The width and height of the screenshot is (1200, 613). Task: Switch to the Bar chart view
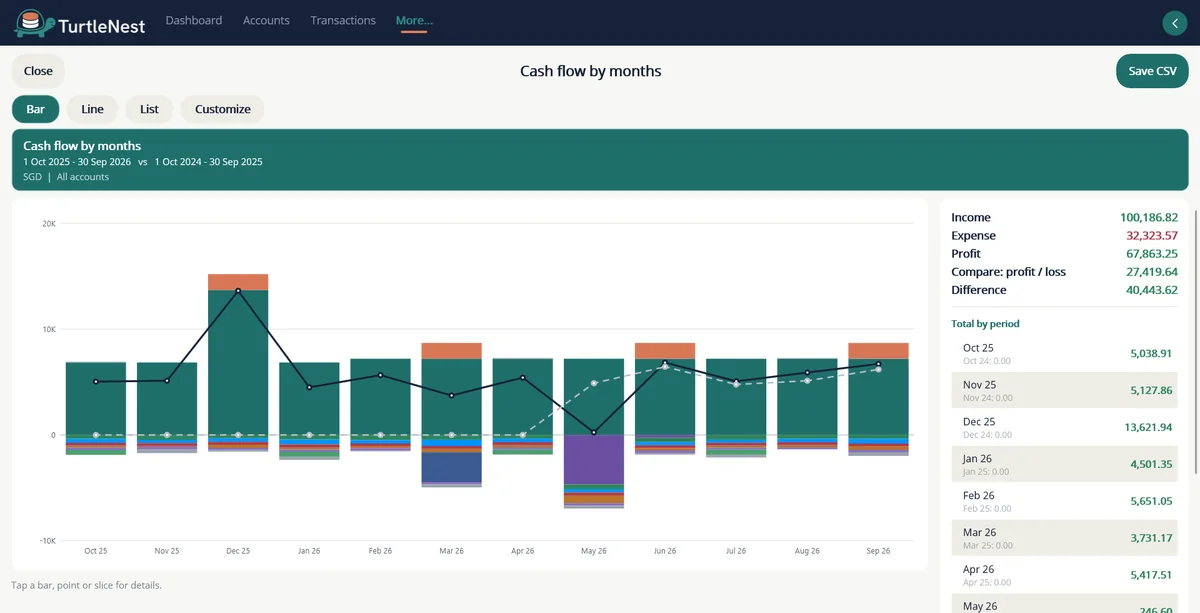click(35, 109)
